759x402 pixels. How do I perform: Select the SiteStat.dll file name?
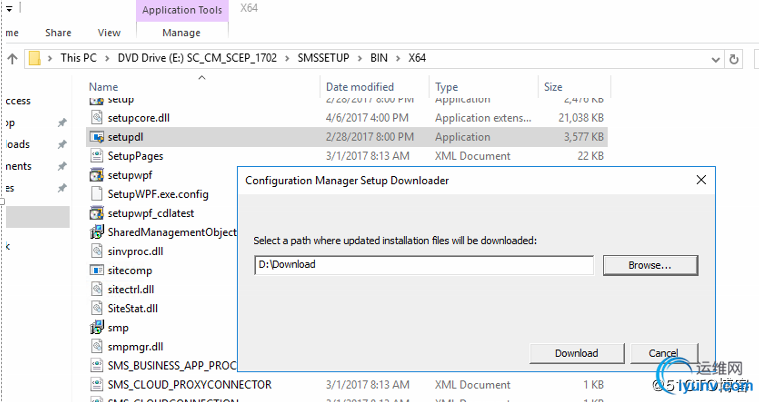[133, 309]
